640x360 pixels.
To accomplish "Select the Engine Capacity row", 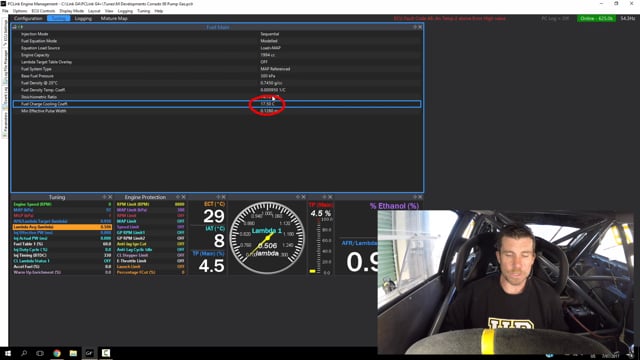I will (217, 55).
